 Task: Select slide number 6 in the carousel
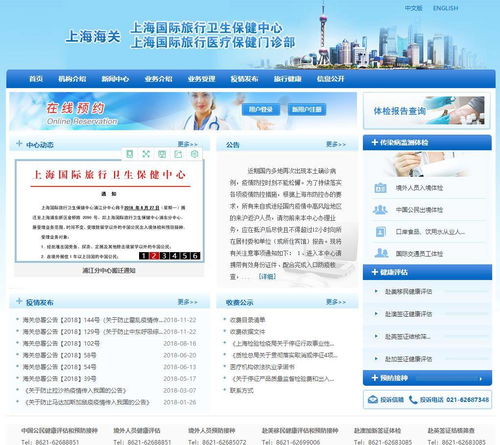pyautogui.click(x=196, y=256)
